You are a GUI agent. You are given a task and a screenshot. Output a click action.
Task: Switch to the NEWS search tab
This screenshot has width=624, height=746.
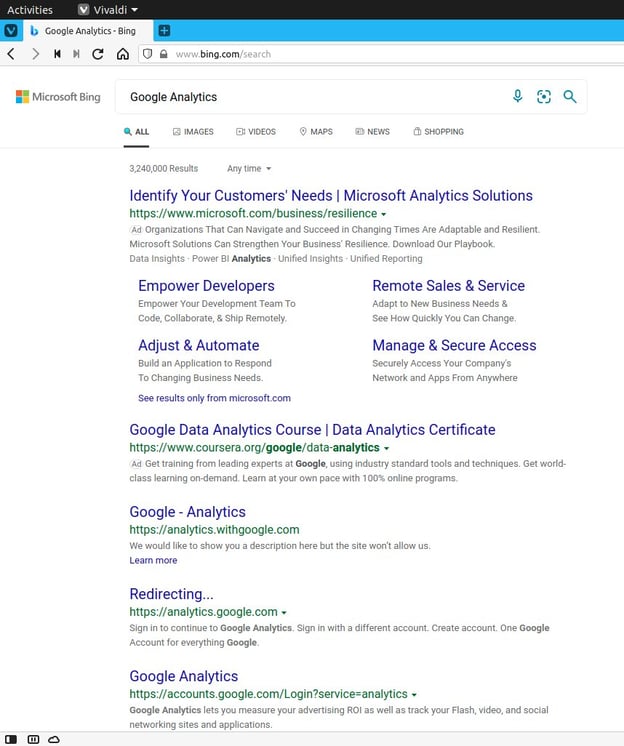(x=372, y=132)
